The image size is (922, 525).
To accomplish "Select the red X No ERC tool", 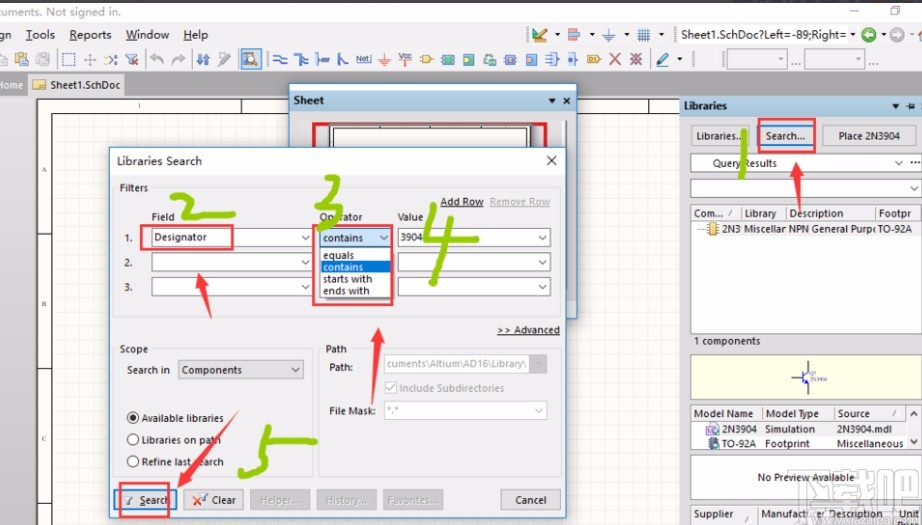I will [615, 59].
